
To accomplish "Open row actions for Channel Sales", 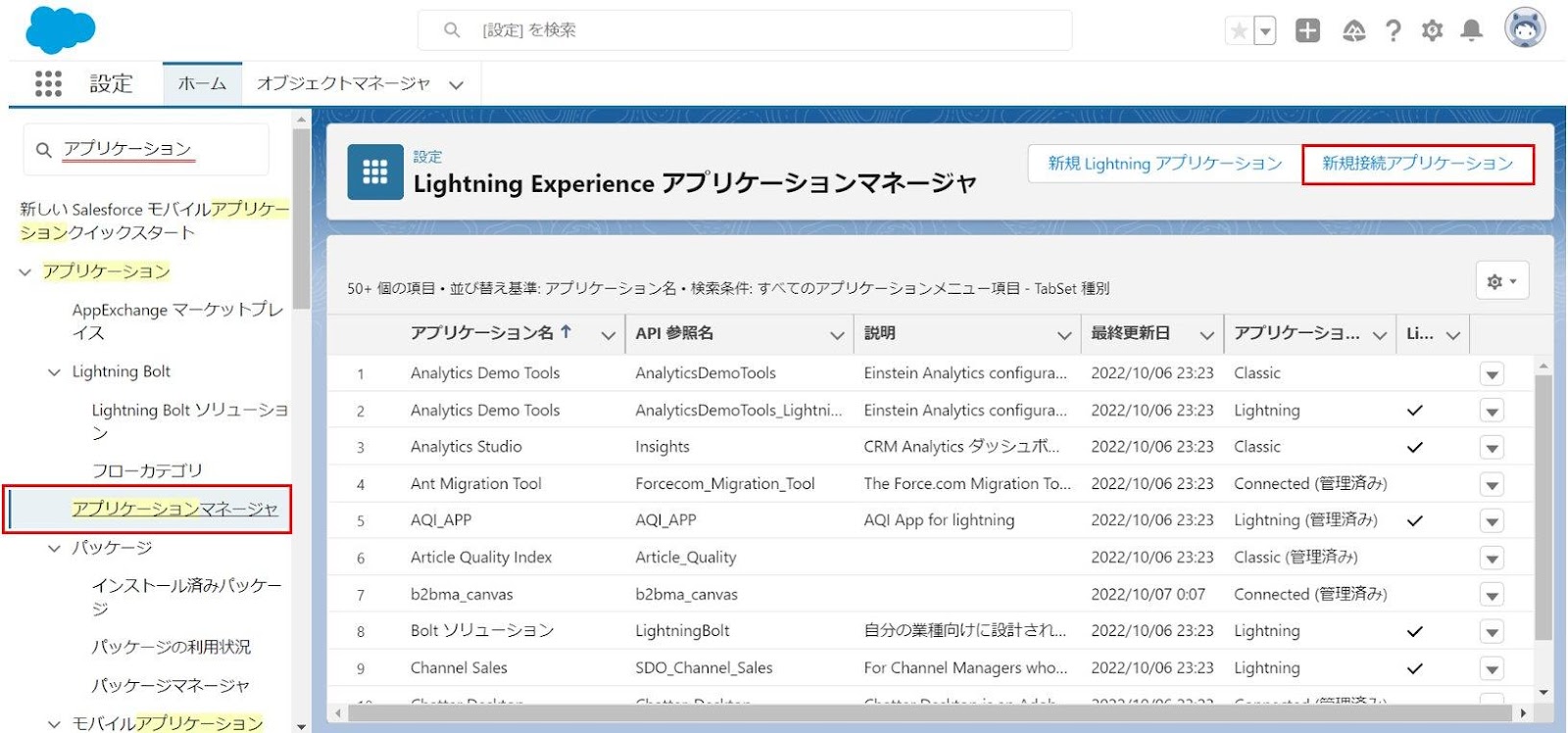I will [x=1492, y=669].
